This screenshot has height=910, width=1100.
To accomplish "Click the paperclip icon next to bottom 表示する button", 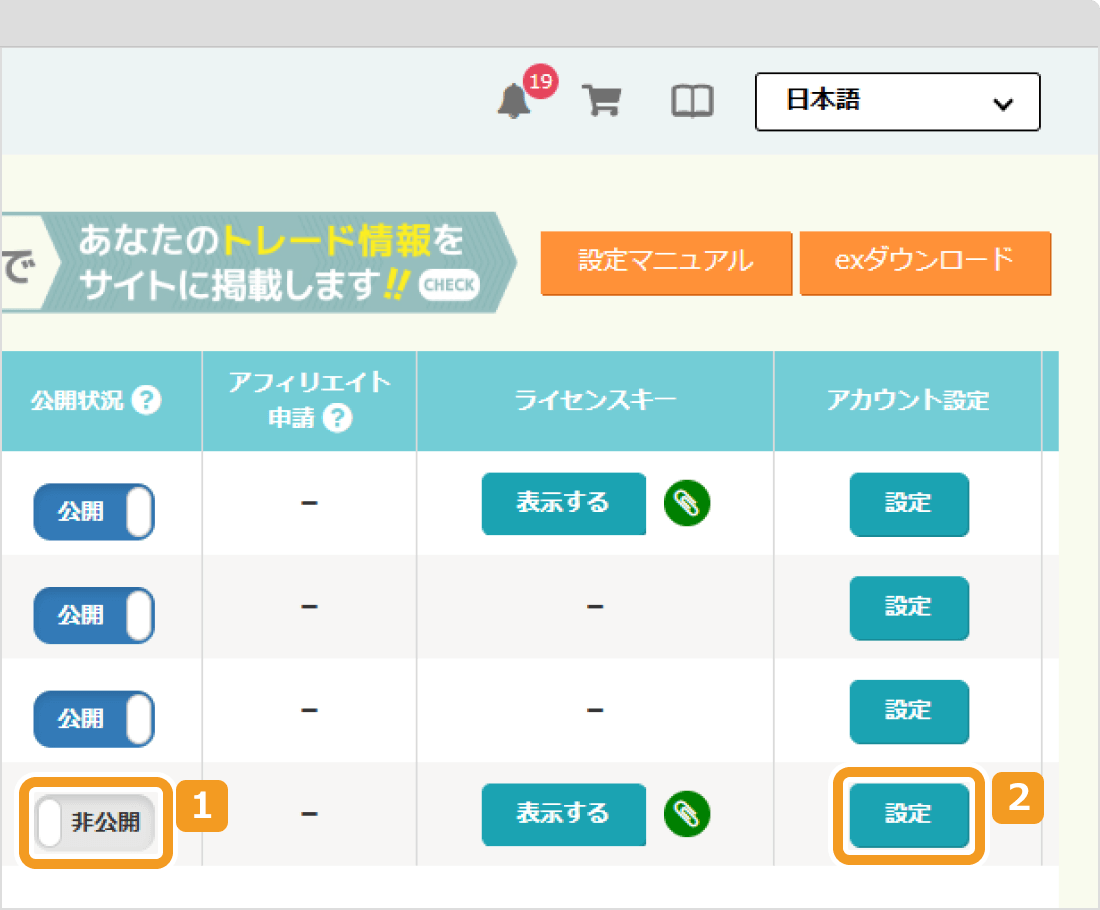I will pos(686,815).
